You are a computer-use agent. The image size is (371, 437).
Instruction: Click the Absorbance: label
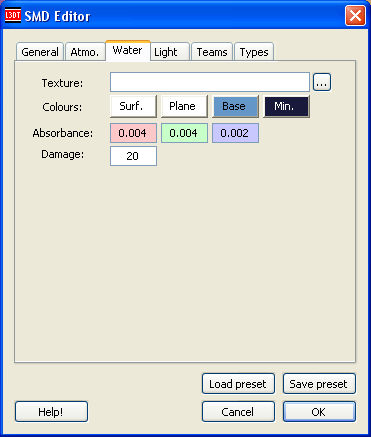click(63, 133)
